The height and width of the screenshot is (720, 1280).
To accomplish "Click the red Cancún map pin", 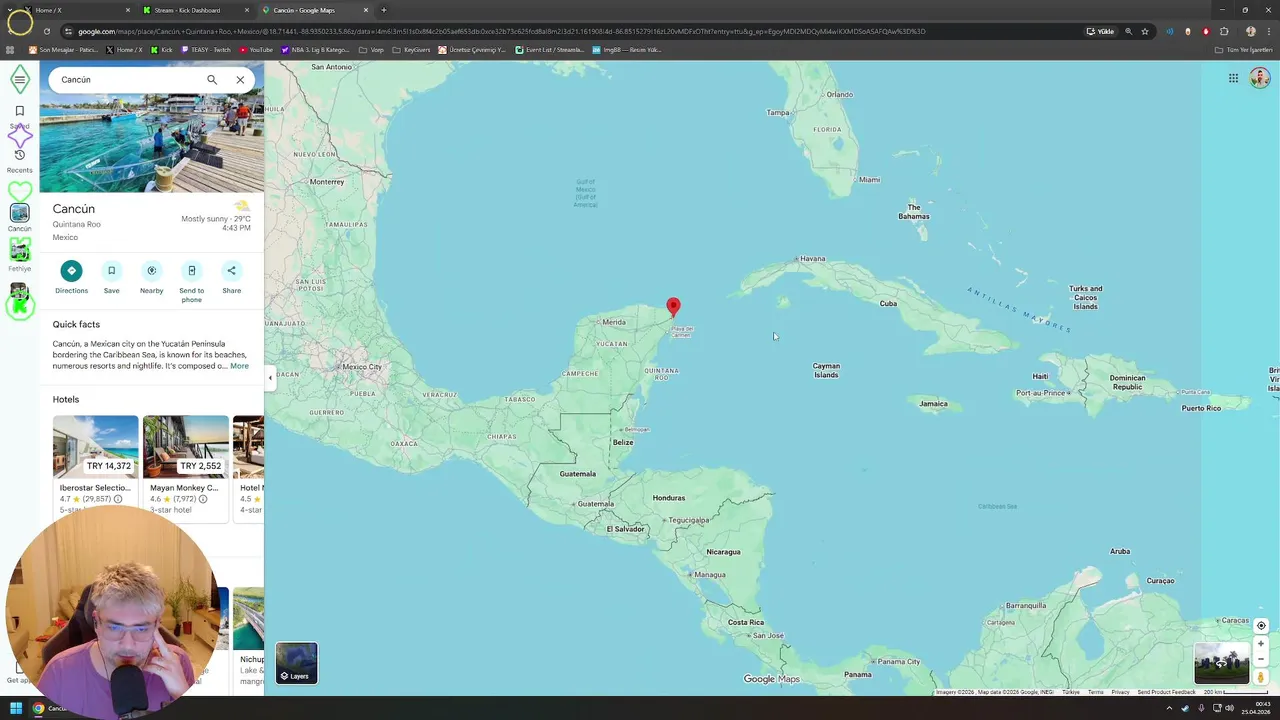I will [x=673, y=306].
